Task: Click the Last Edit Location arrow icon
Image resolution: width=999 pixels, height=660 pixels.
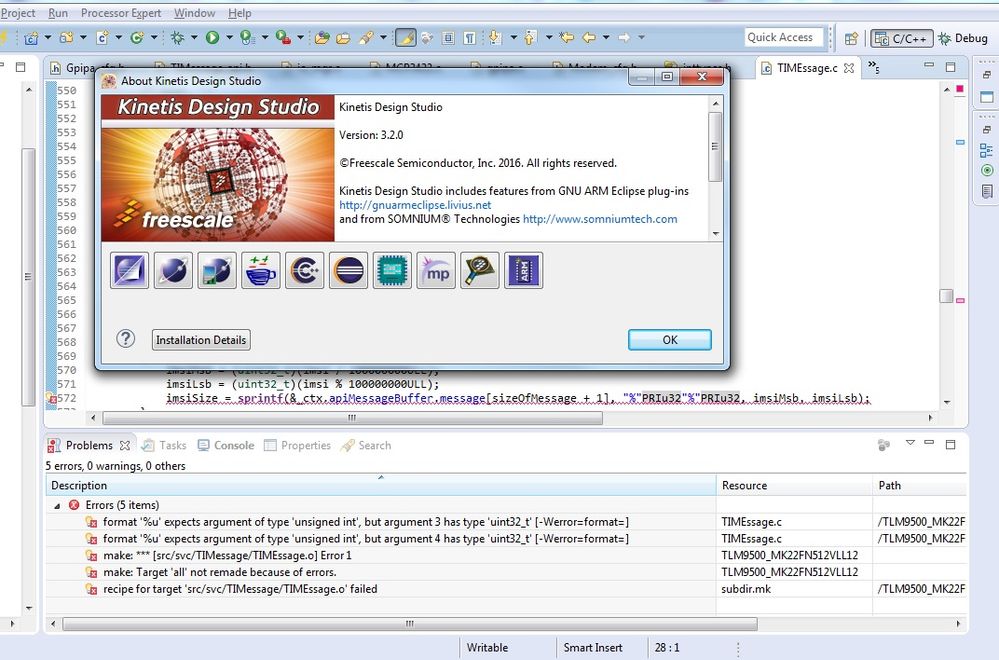Action: 566,38
